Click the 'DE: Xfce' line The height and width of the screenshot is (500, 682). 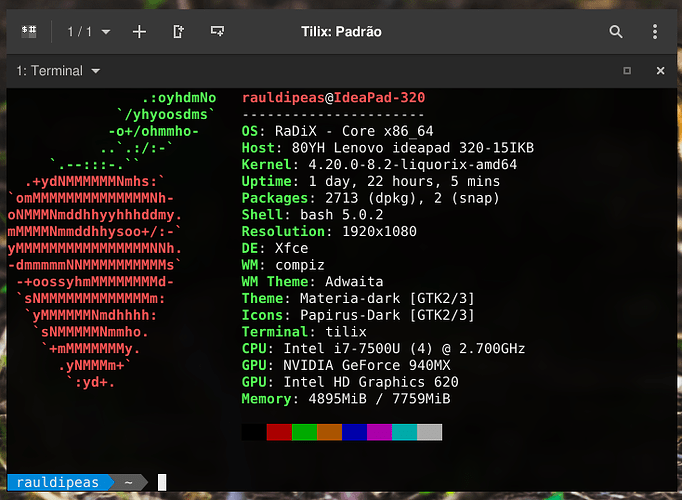[x=275, y=248]
